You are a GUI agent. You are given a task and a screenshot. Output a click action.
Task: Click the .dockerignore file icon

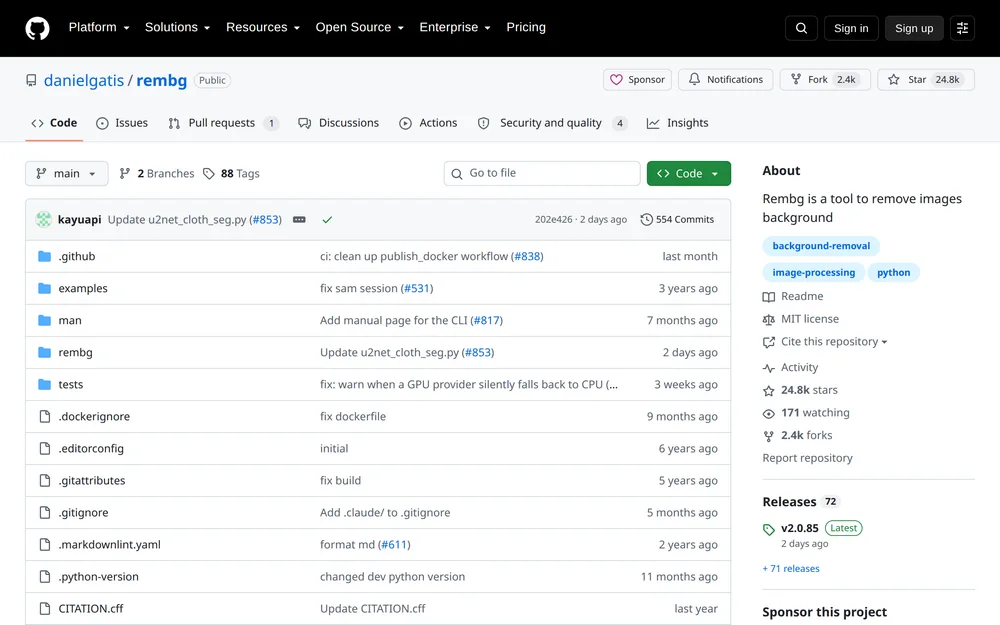click(x=45, y=416)
